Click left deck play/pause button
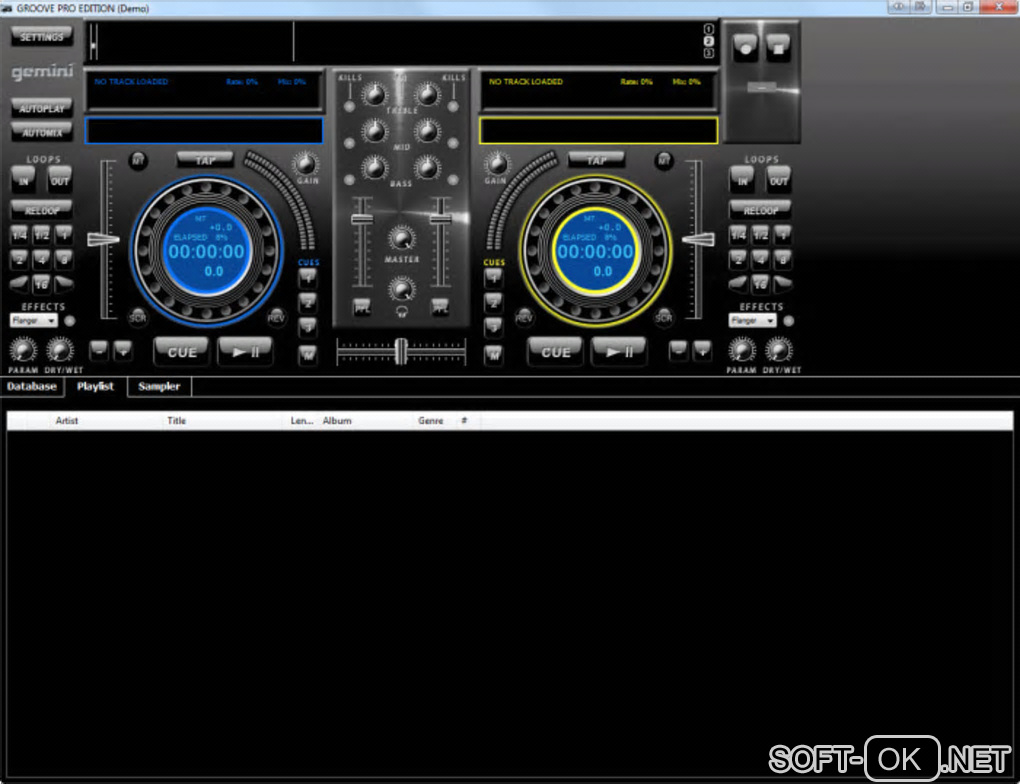 245,351
